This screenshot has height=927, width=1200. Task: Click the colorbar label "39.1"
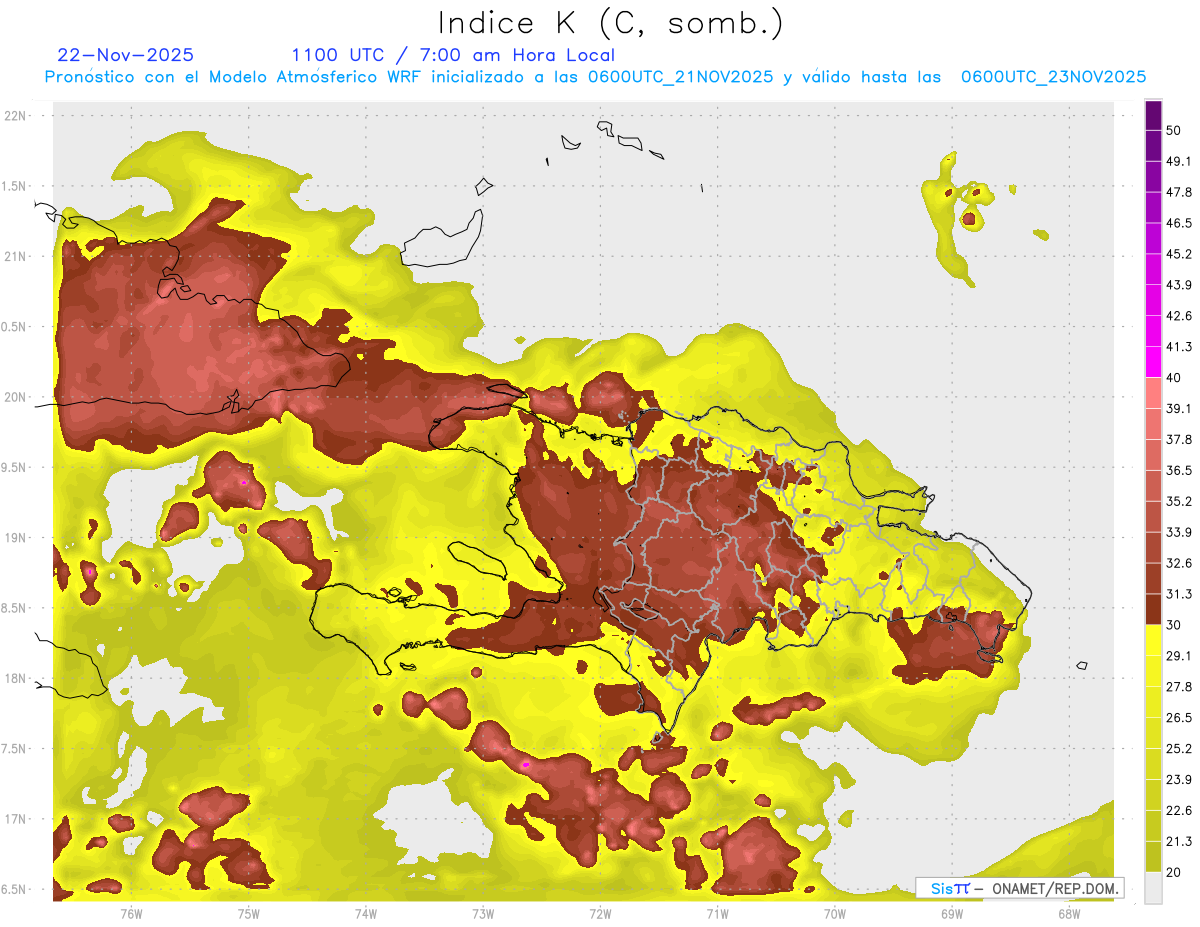pyautogui.click(x=1179, y=408)
